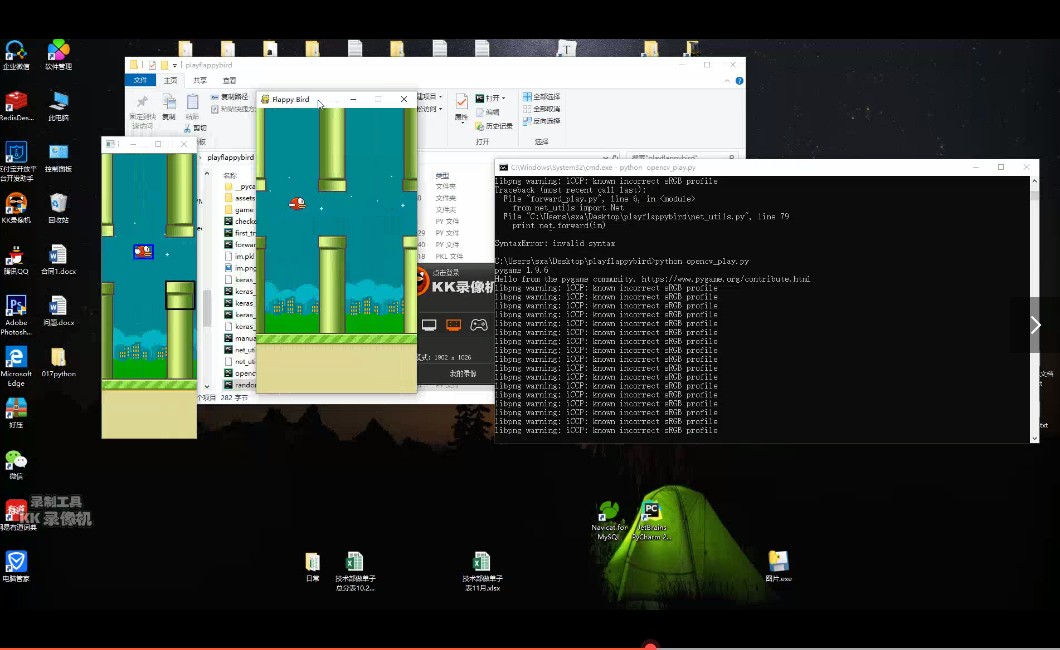This screenshot has width=1060, height=650.
Task: Click the 类型 column header in Explorer
Action: (443, 176)
